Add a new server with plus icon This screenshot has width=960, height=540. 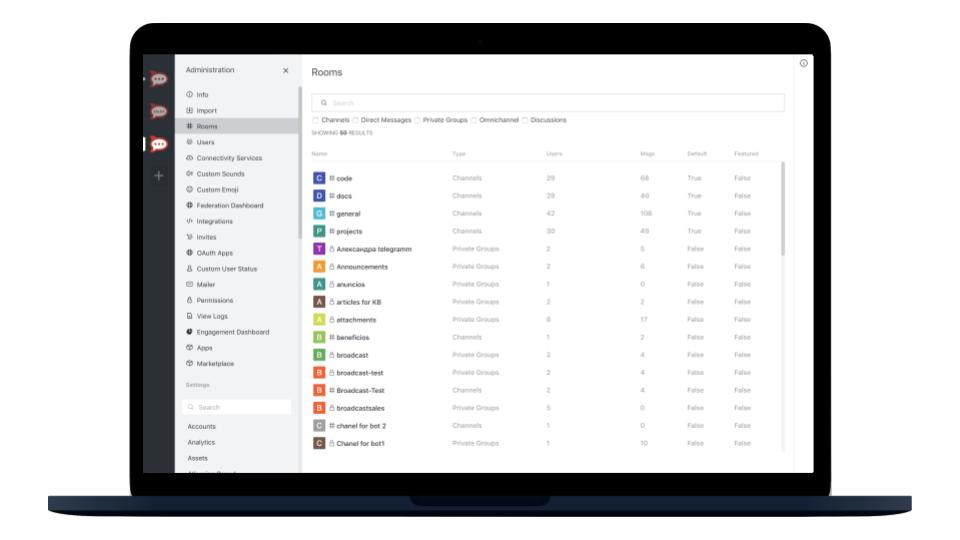point(159,176)
